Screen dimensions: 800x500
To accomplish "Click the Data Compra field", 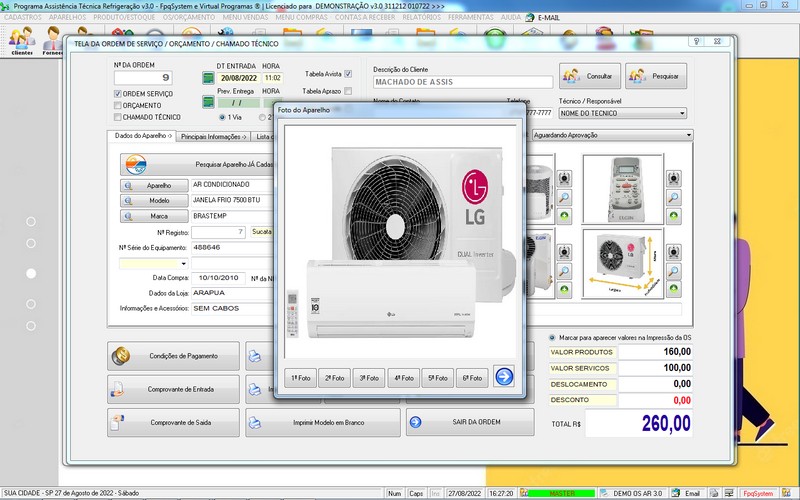I will (x=218, y=278).
